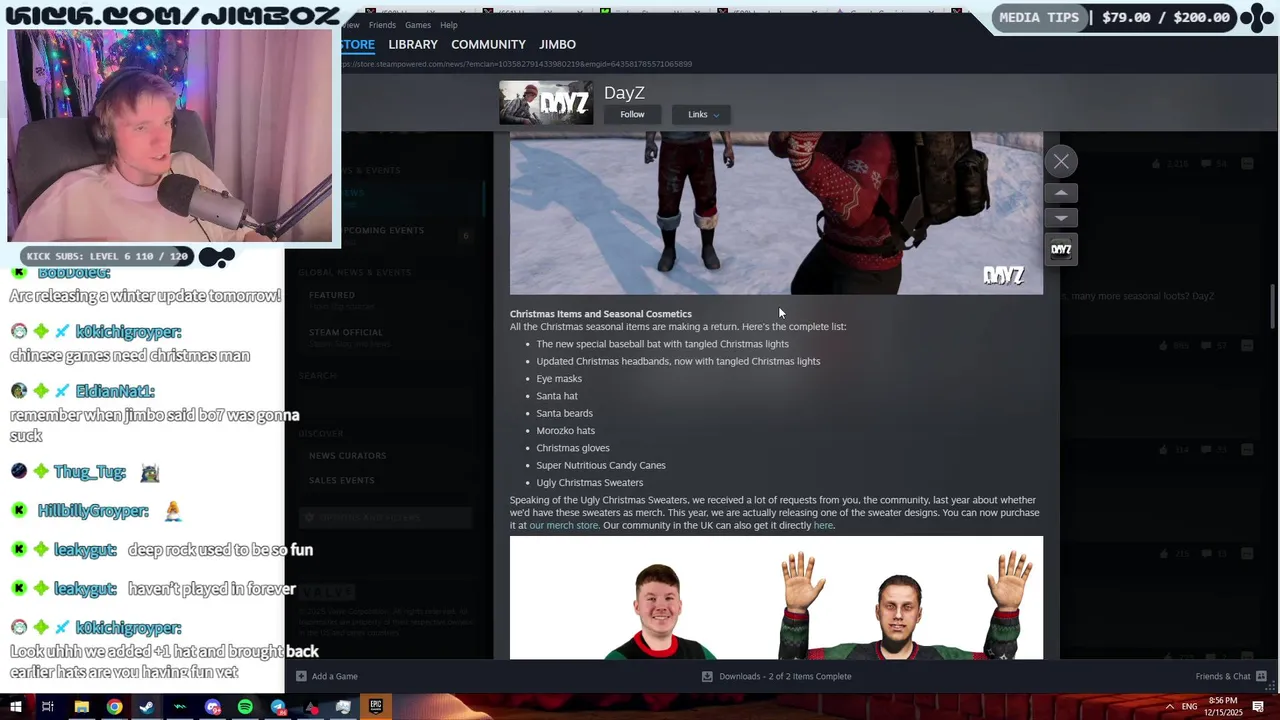Open 'Downloads - 2 of 2 Items Complete'
The width and height of the screenshot is (1280, 720).
tap(785, 676)
